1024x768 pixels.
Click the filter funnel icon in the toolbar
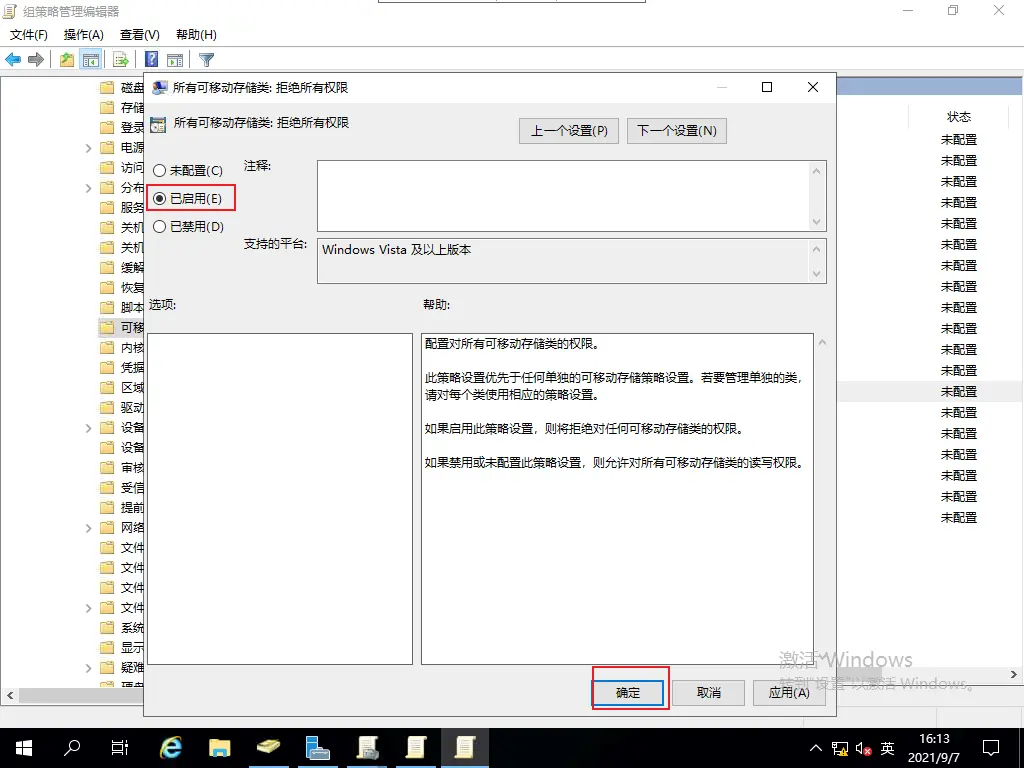[206, 59]
